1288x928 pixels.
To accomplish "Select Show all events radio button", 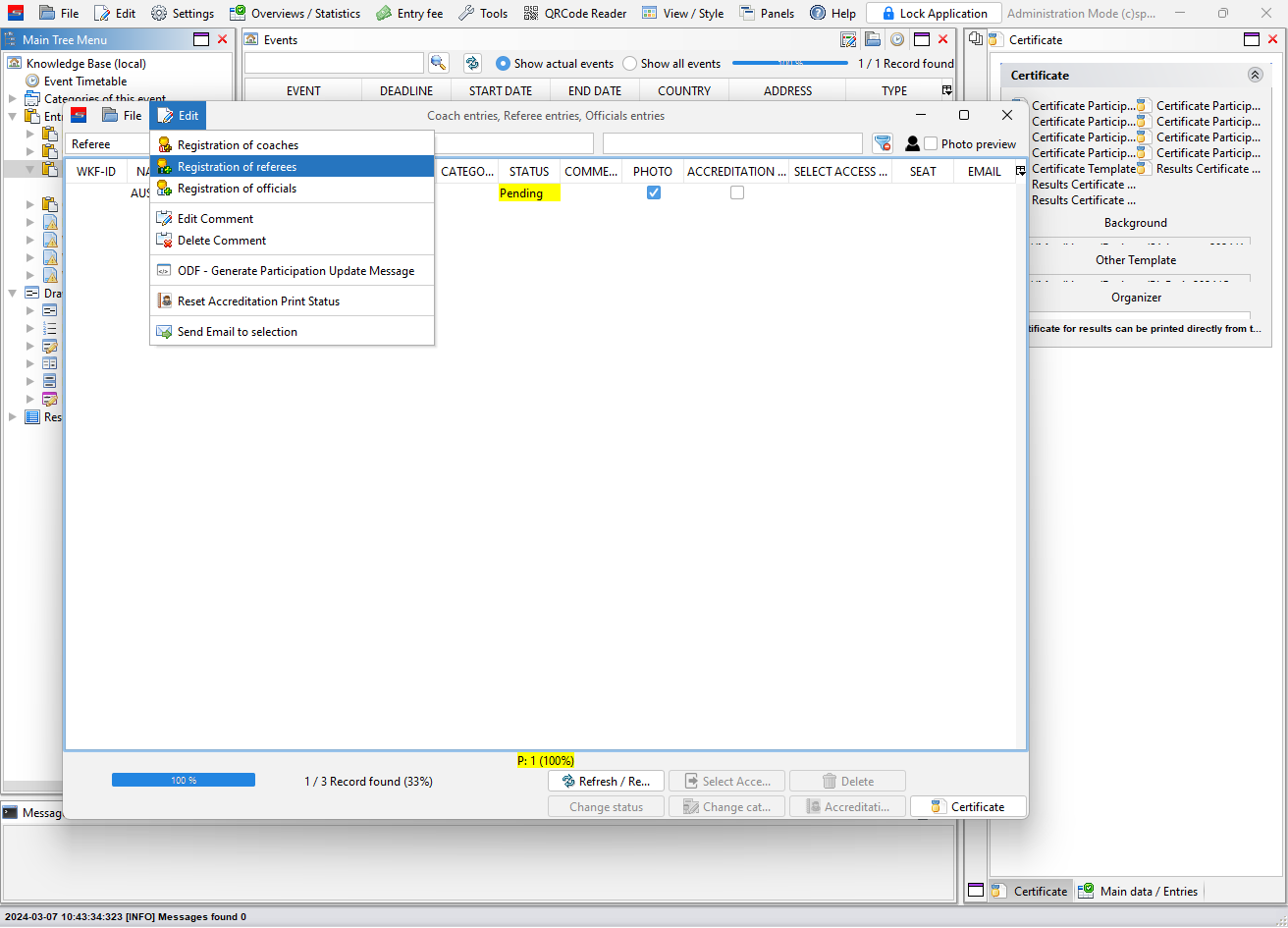I will [630, 63].
